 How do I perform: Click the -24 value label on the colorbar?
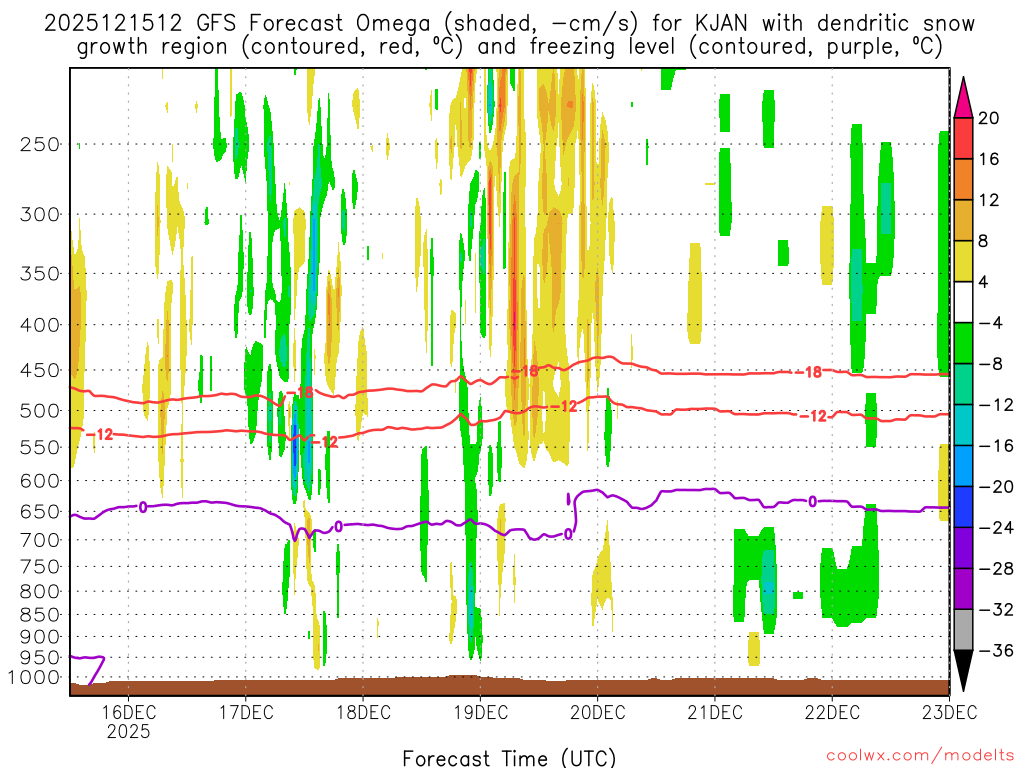[x=995, y=528]
